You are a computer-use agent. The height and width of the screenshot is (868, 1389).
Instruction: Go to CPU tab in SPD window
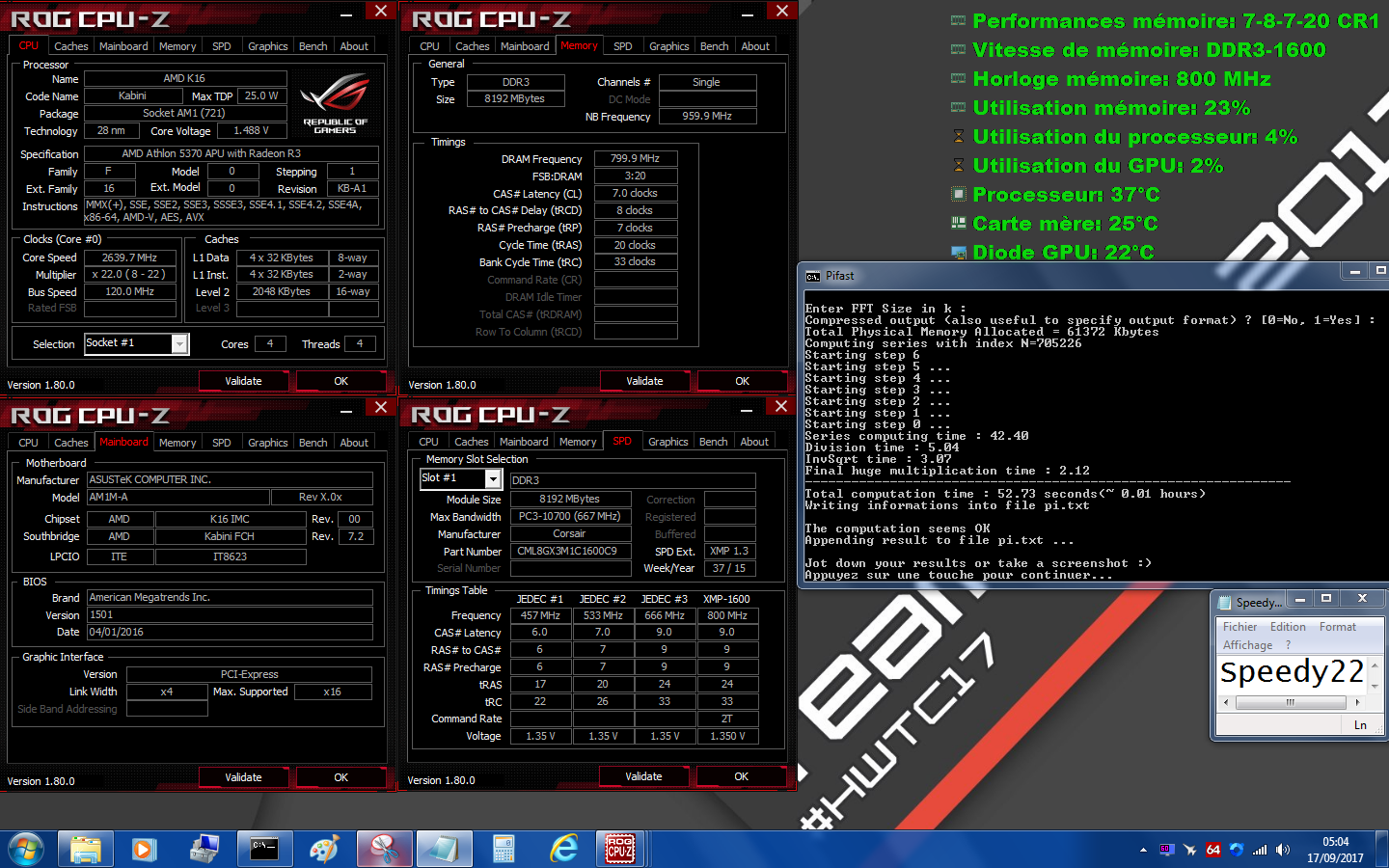click(429, 442)
